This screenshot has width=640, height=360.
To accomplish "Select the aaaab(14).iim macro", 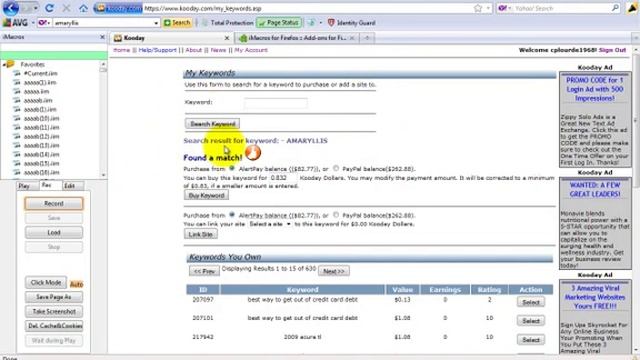I will pyautogui.click(x=41, y=154).
